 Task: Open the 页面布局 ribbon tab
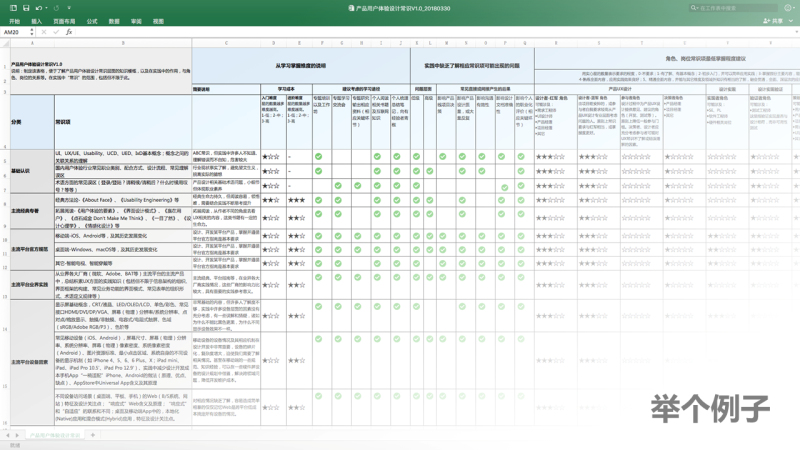coord(64,21)
